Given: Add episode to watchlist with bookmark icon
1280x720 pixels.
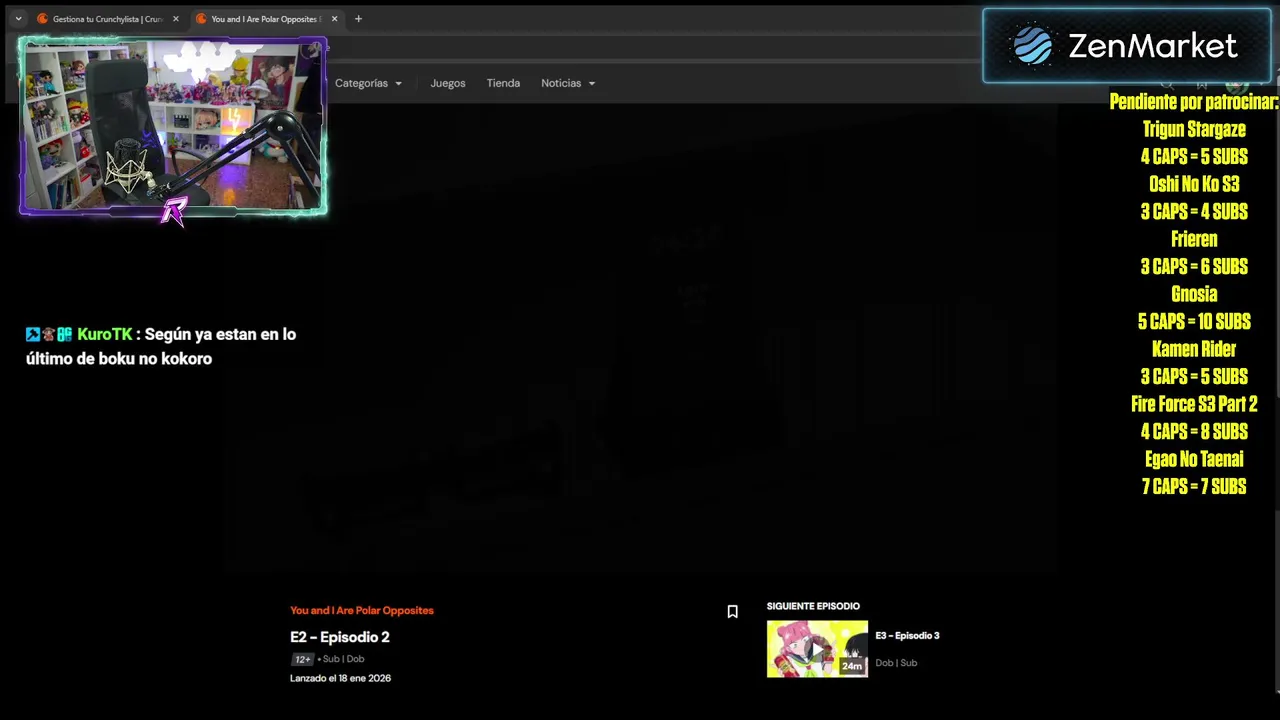Looking at the screenshot, I should tap(732, 612).
